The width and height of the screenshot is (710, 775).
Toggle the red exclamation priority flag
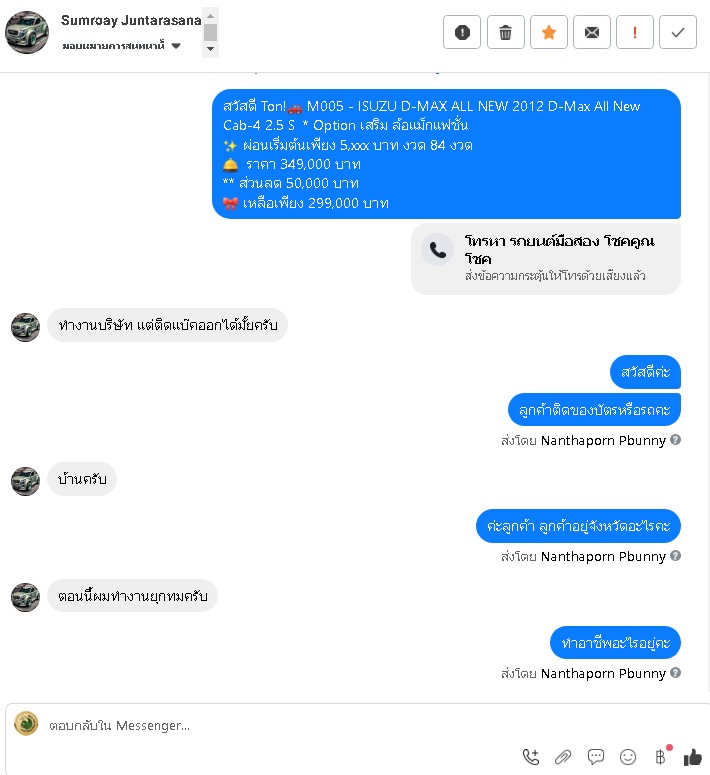pos(635,33)
